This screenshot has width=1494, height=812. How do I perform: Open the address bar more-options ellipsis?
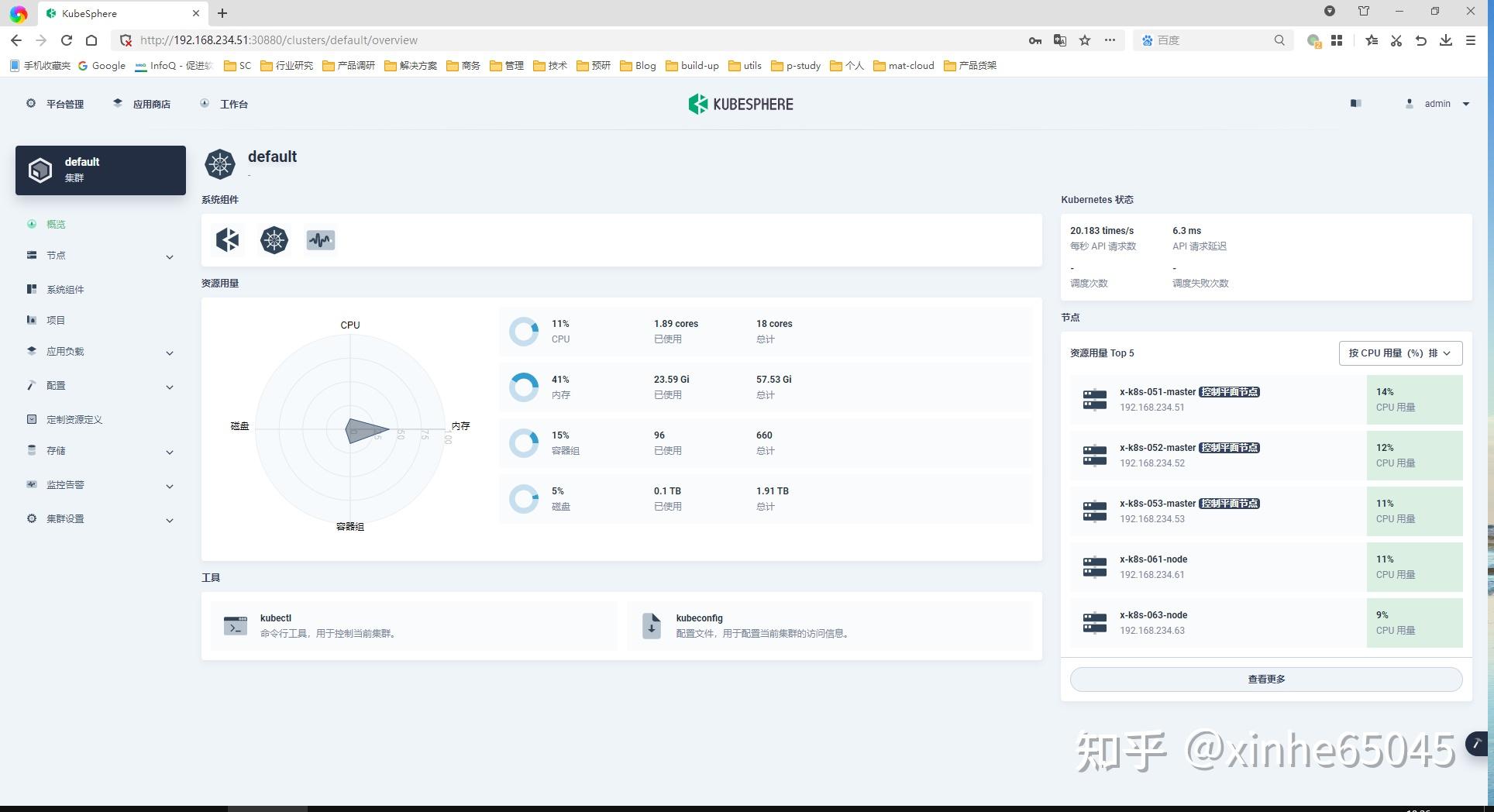click(x=1110, y=40)
